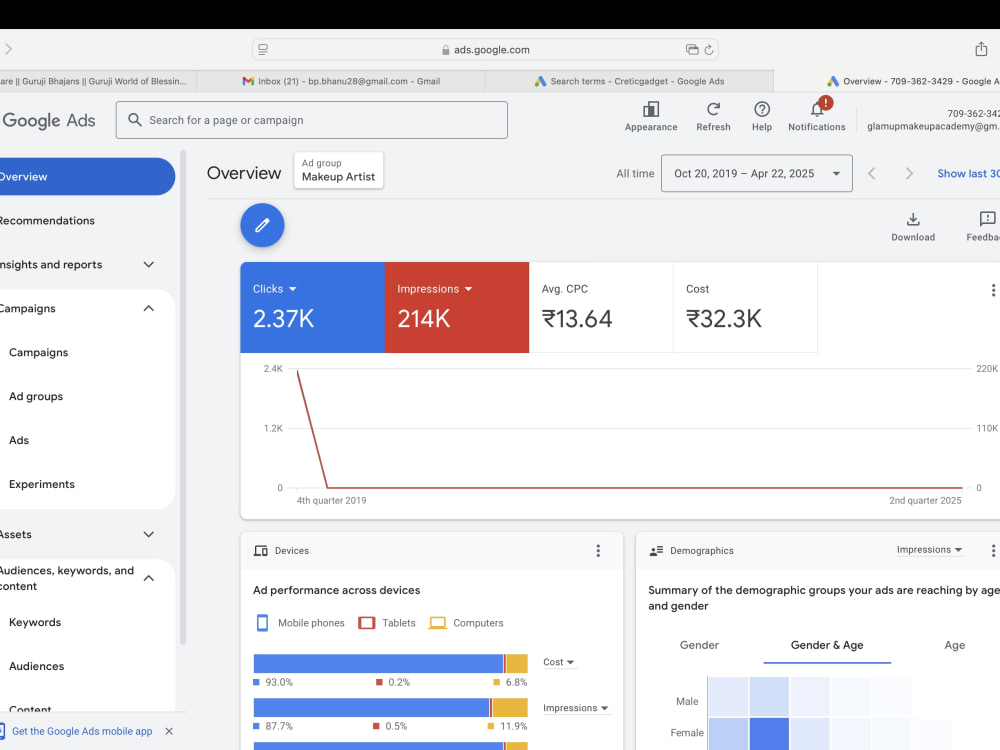Viewport: 1000px width, 750px height.
Task: Click the reader view icon in address bar
Action: pos(263,49)
